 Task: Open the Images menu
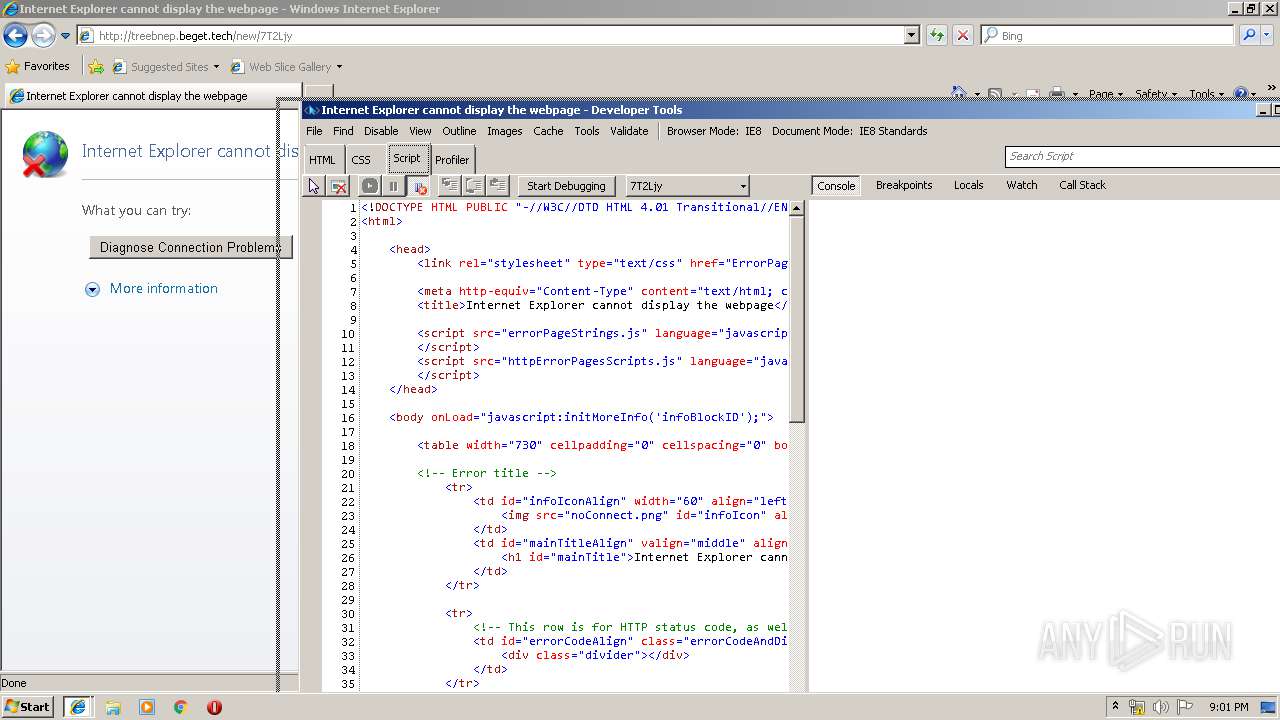point(504,131)
